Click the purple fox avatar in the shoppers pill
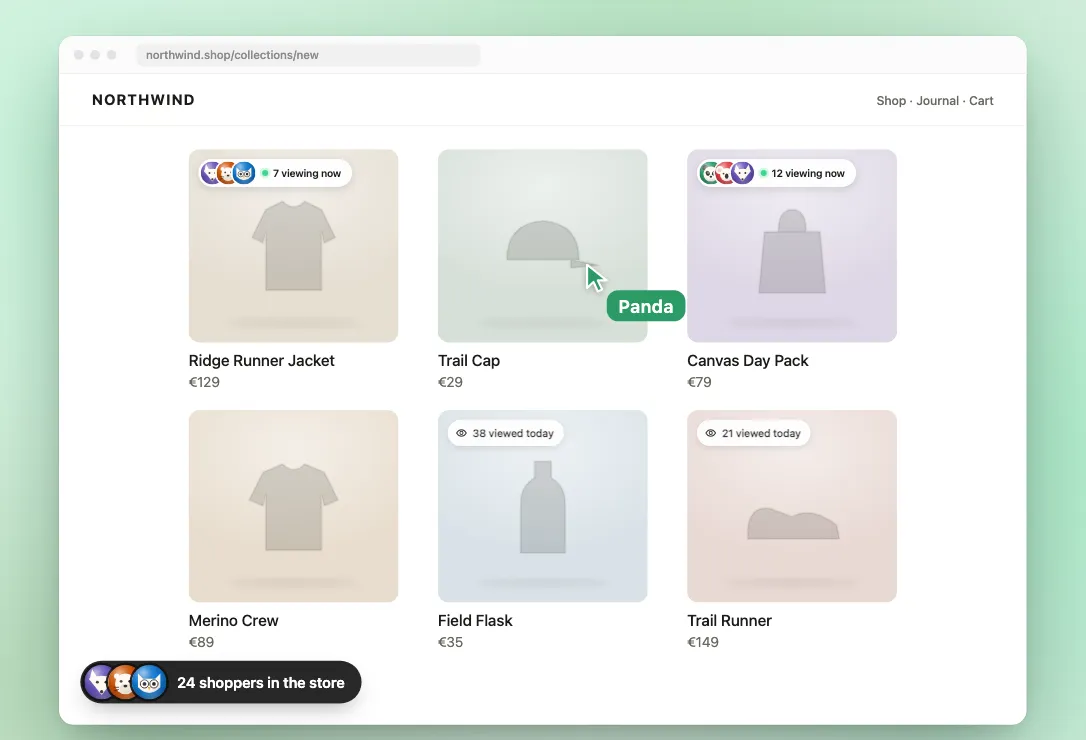 pyautogui.click(x=100, y=682)
